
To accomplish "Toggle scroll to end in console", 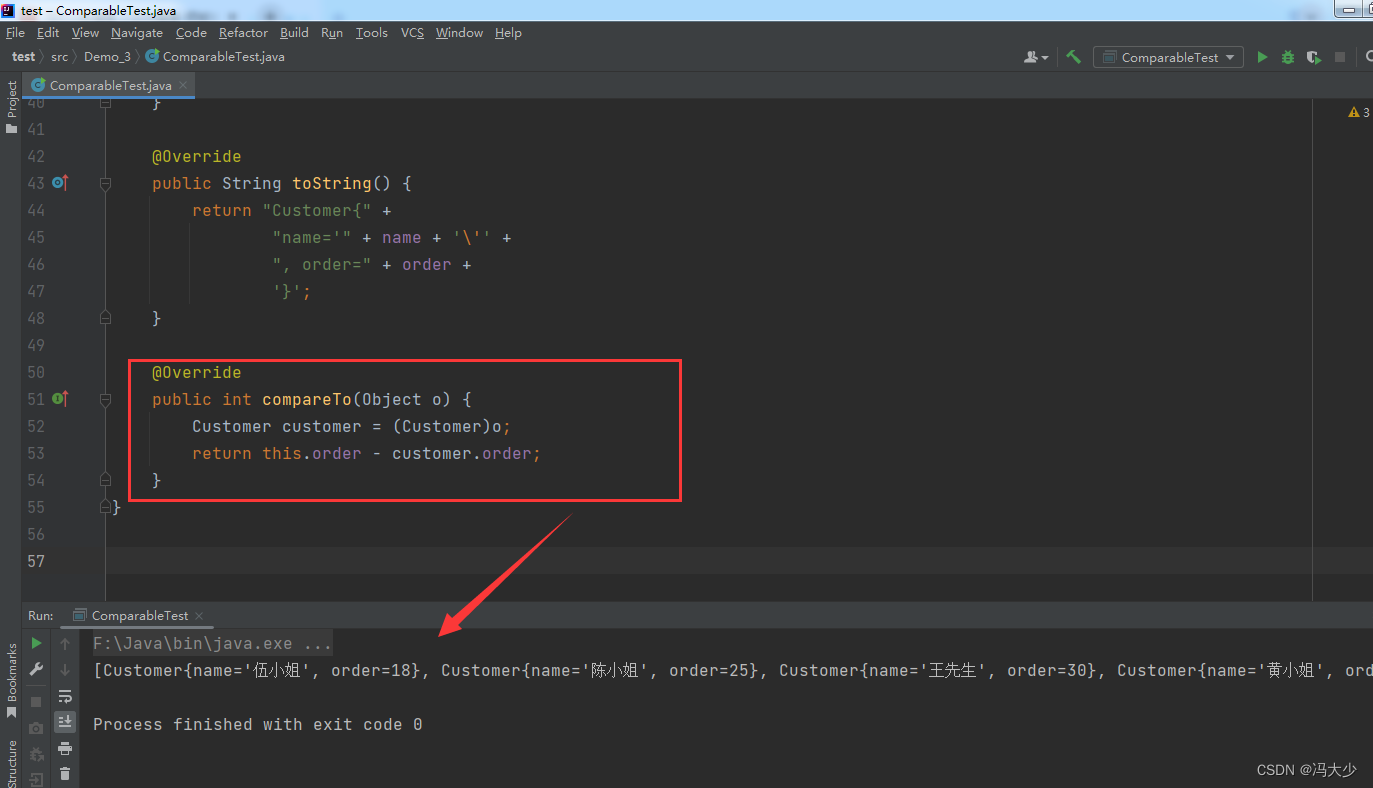I will [65, 721].
